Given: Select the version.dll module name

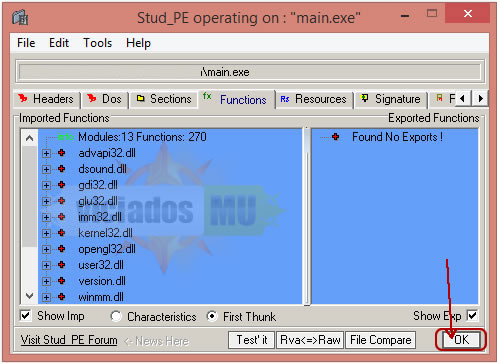Looking at the screenshot, I should (102, 281).
